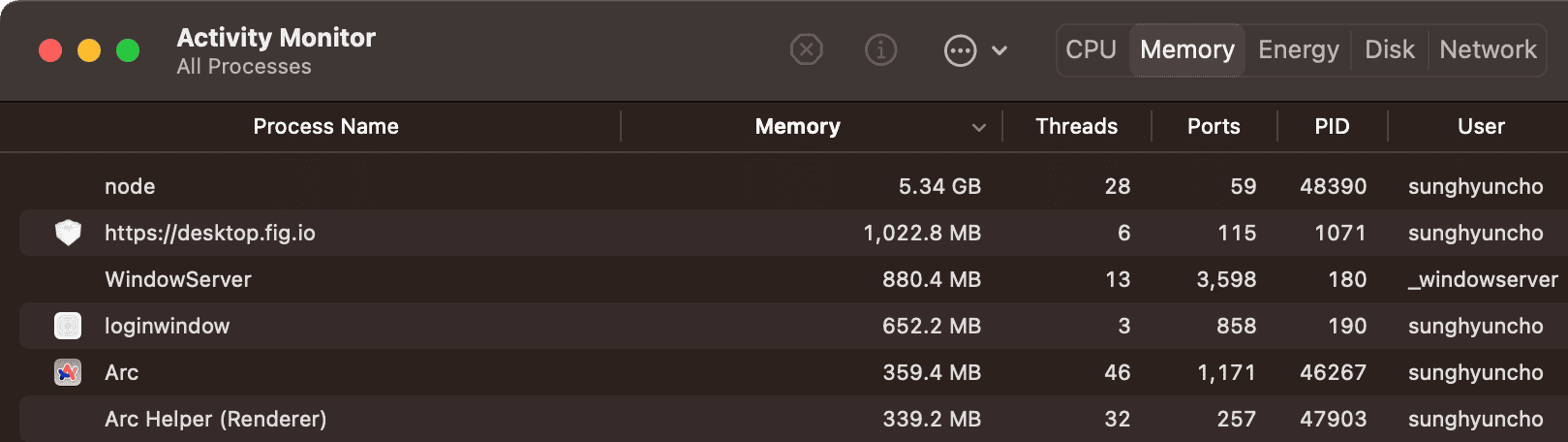Sort by Threads column header
The height and width of the screenshot is (442, 1568).
point(1076,126)
